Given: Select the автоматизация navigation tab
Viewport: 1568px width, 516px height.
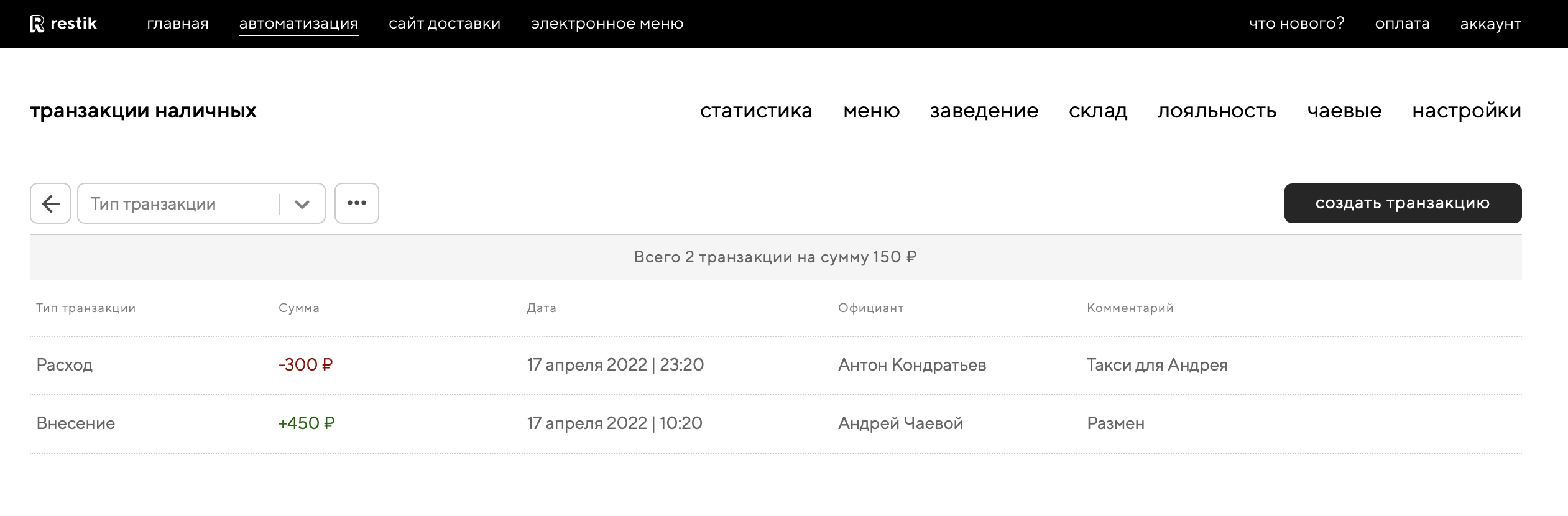Looking at the screenshot, I should coord(298,24).
